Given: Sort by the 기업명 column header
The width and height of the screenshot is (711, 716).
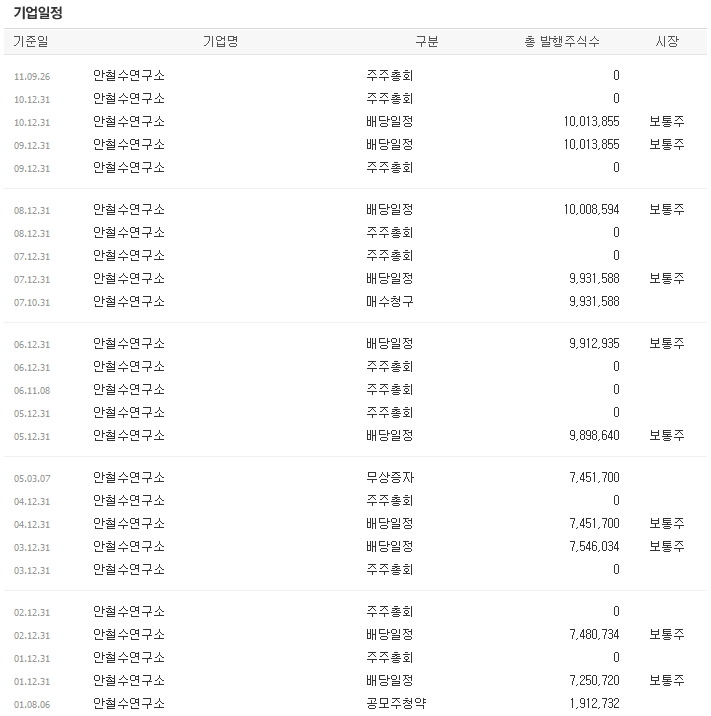Looking at the screenshot, I should point(220,42).
